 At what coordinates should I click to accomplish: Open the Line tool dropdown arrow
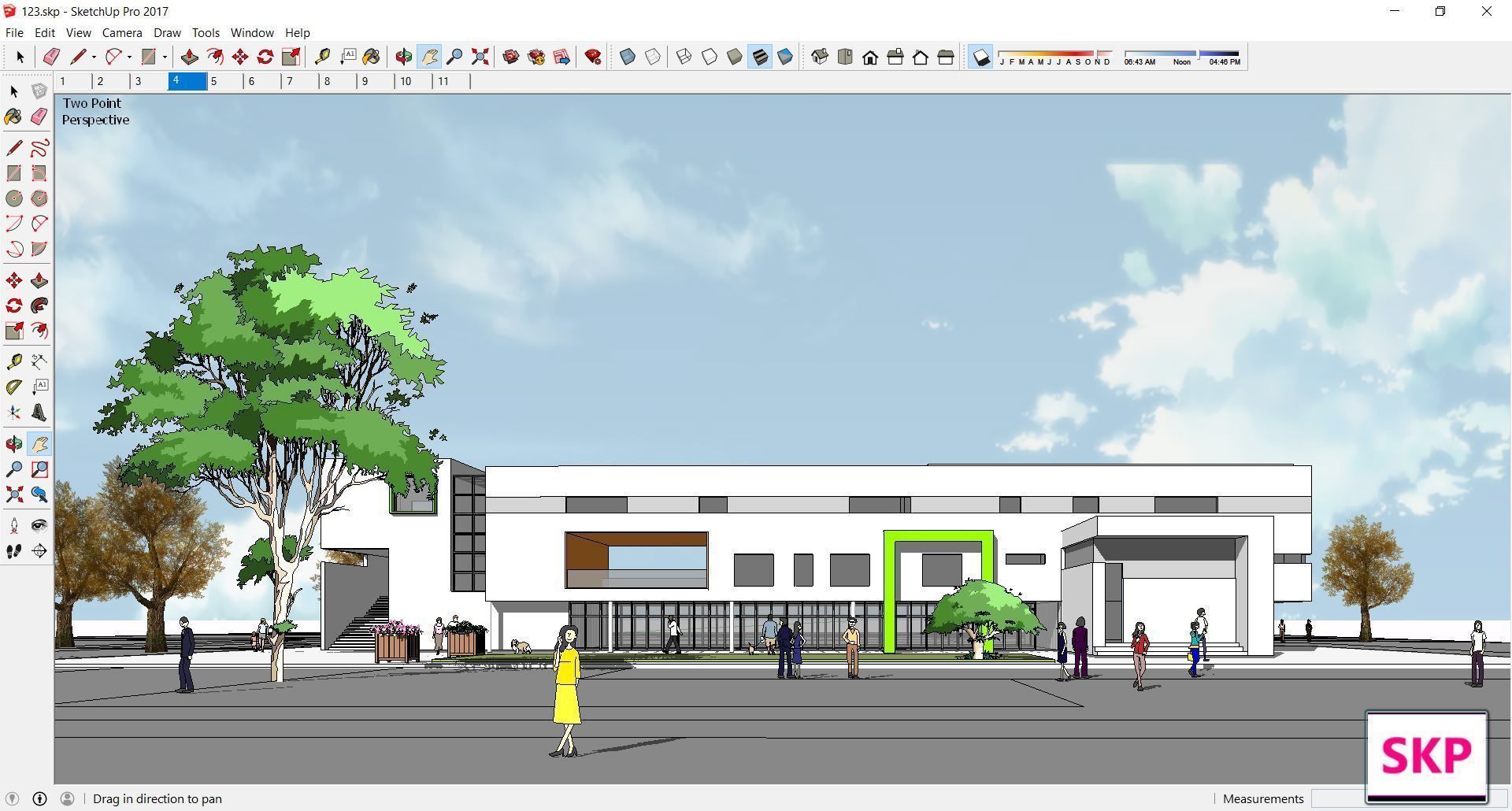click(94, 57)
